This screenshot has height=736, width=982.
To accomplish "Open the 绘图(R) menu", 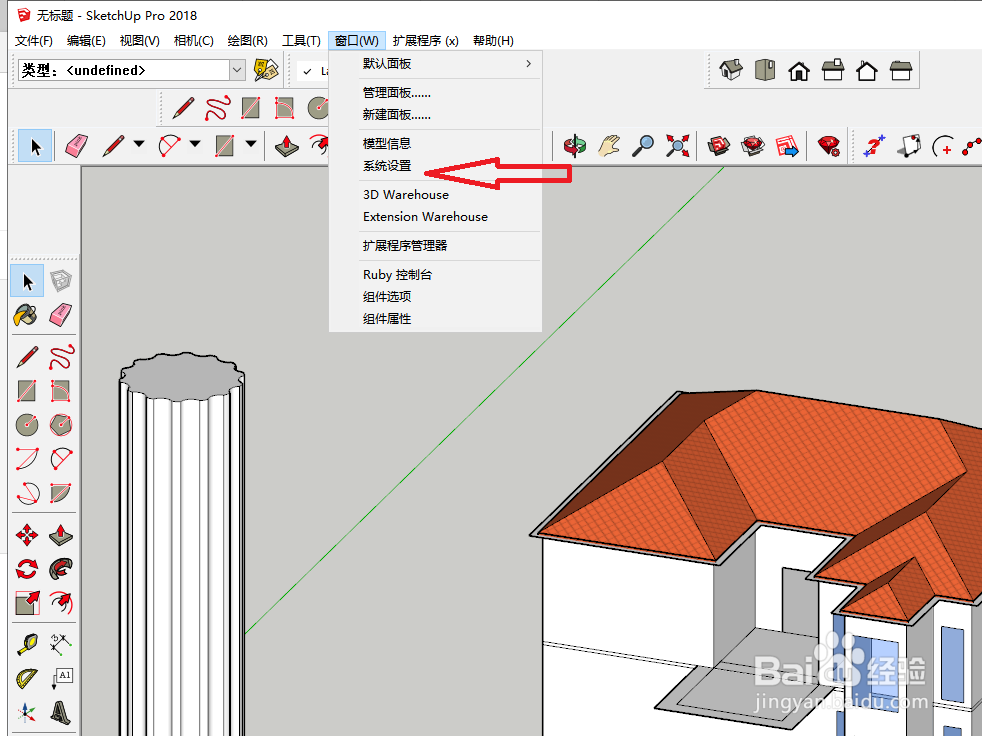I will [x=247, y=41].
